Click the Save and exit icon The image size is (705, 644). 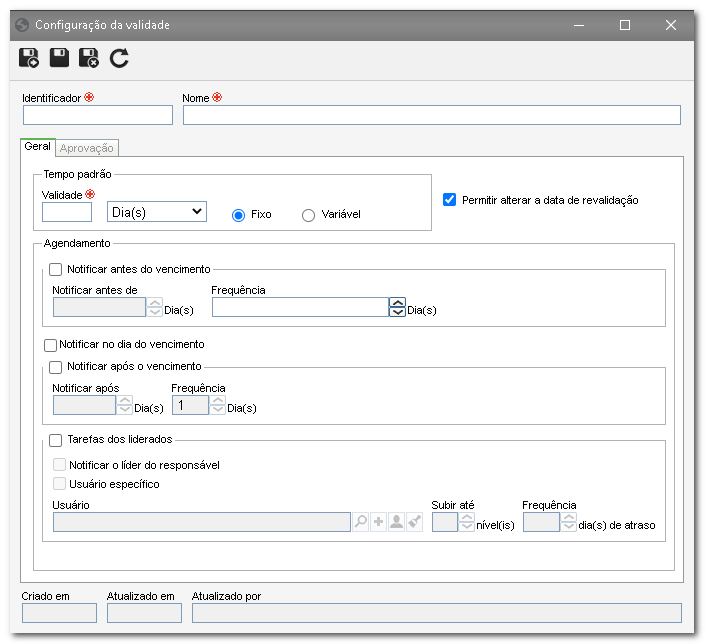[89, 58]
